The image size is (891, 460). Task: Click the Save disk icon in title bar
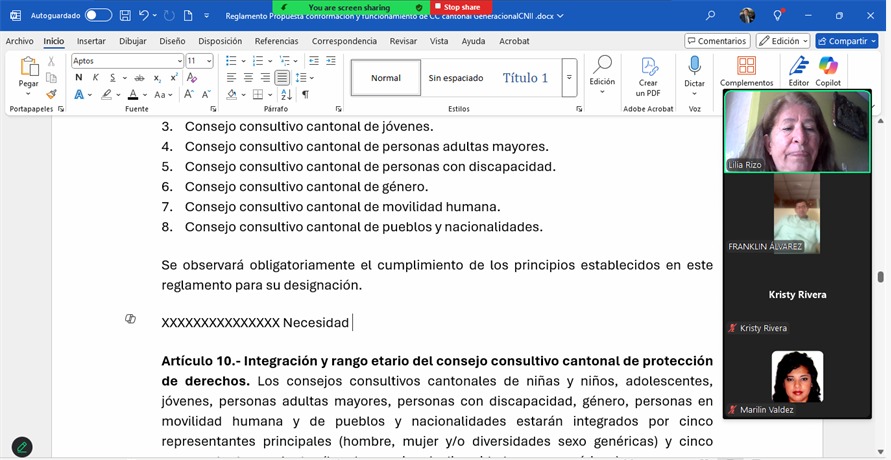point(125,16)
